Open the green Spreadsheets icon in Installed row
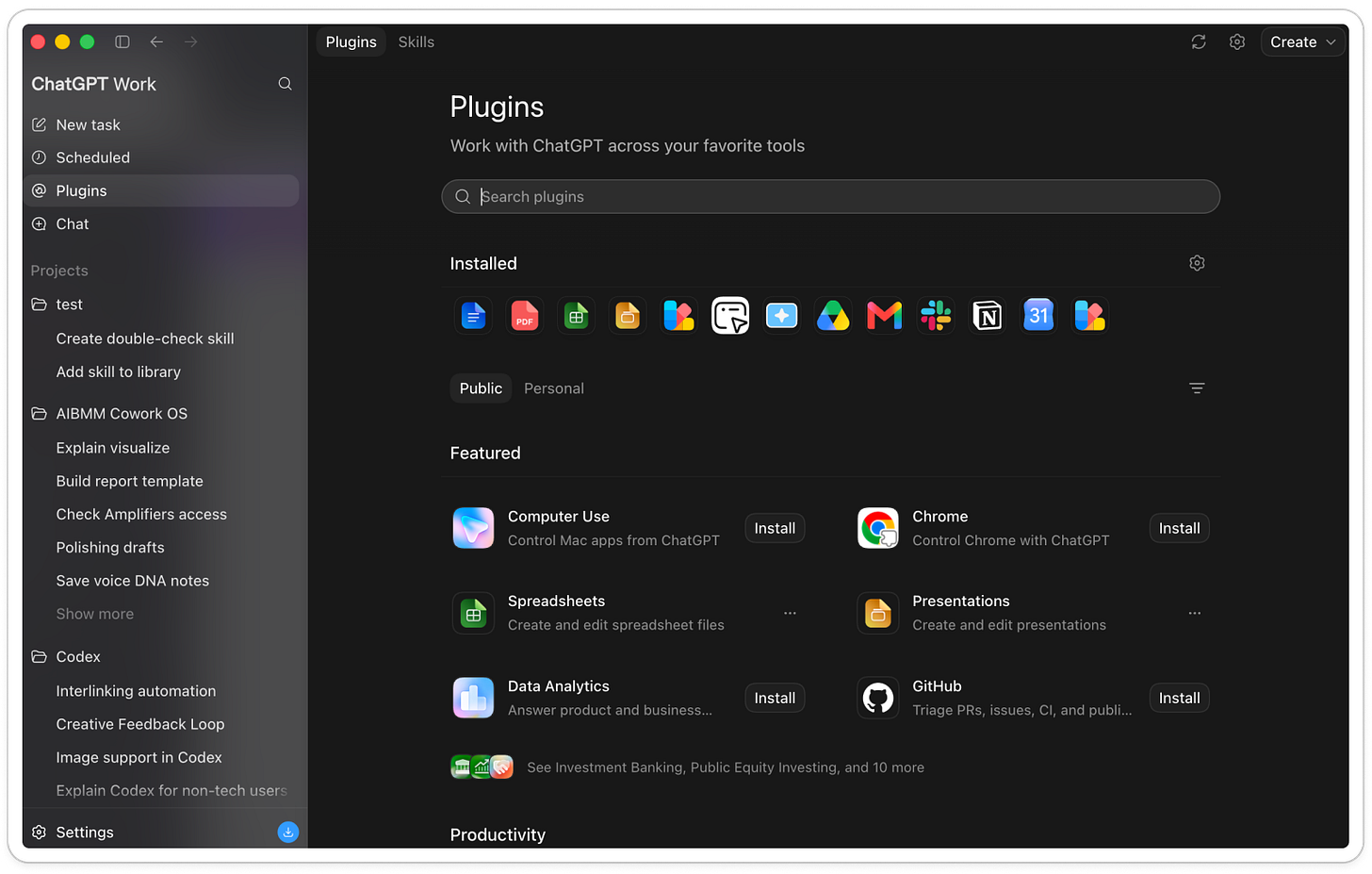The width and height of the screenshot is (1372, 874). [577, 316]
